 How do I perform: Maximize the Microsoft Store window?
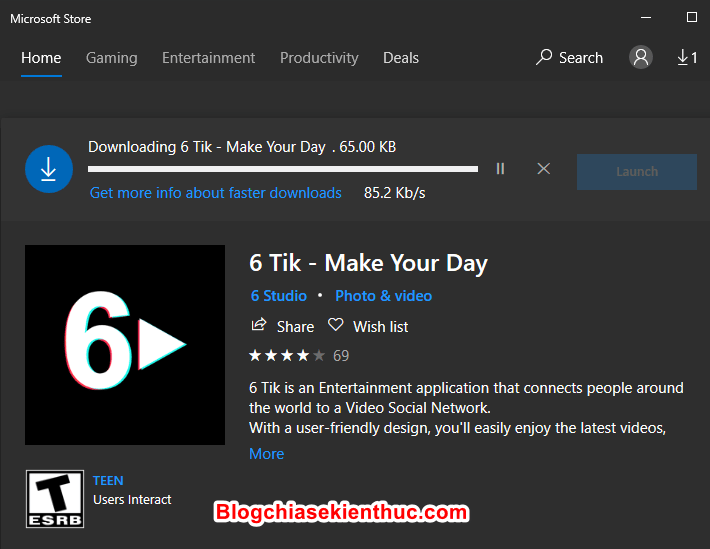(691, 18)
